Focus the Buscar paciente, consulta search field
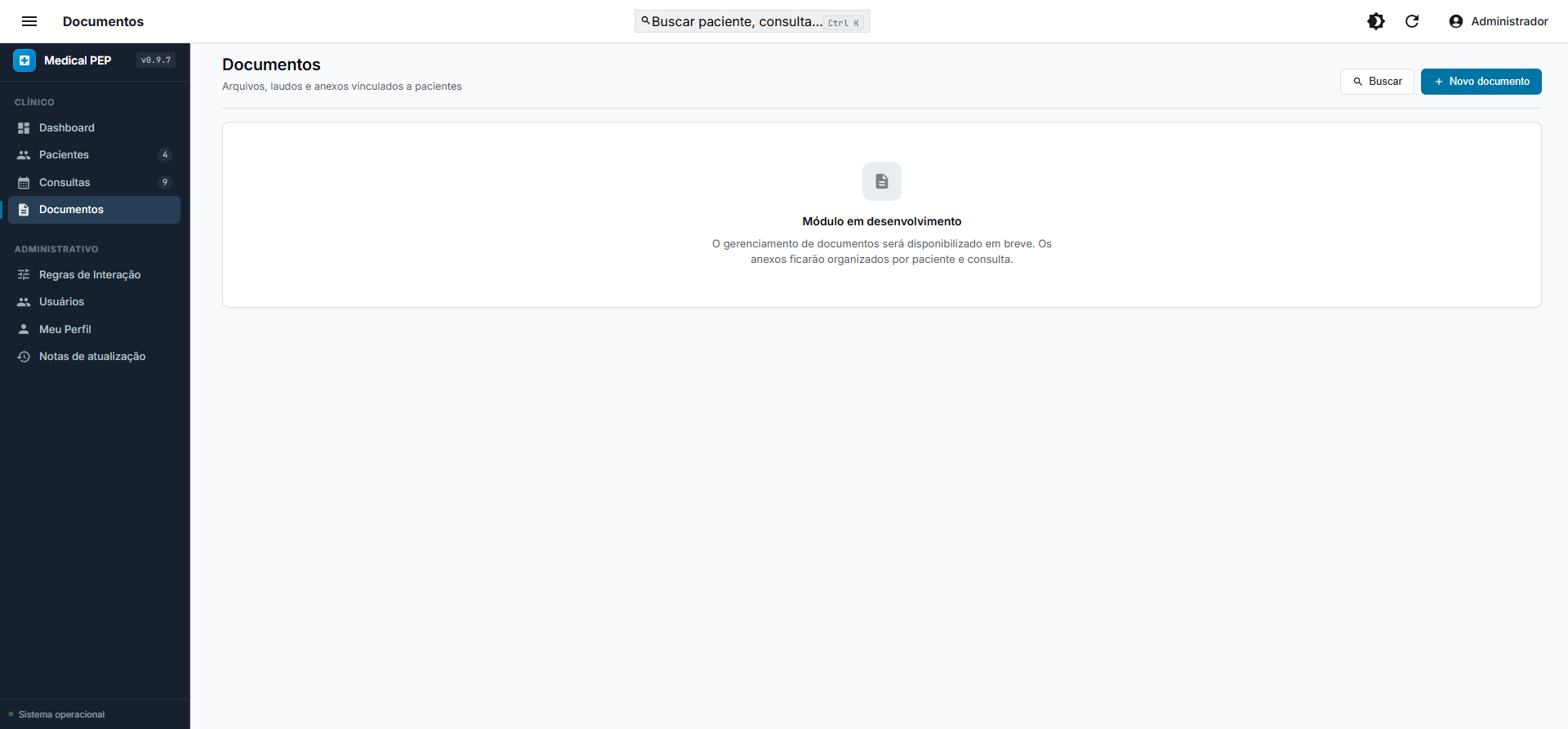Image resolution: width=1568 pixels, height=729 pixels. click(752, 21)
